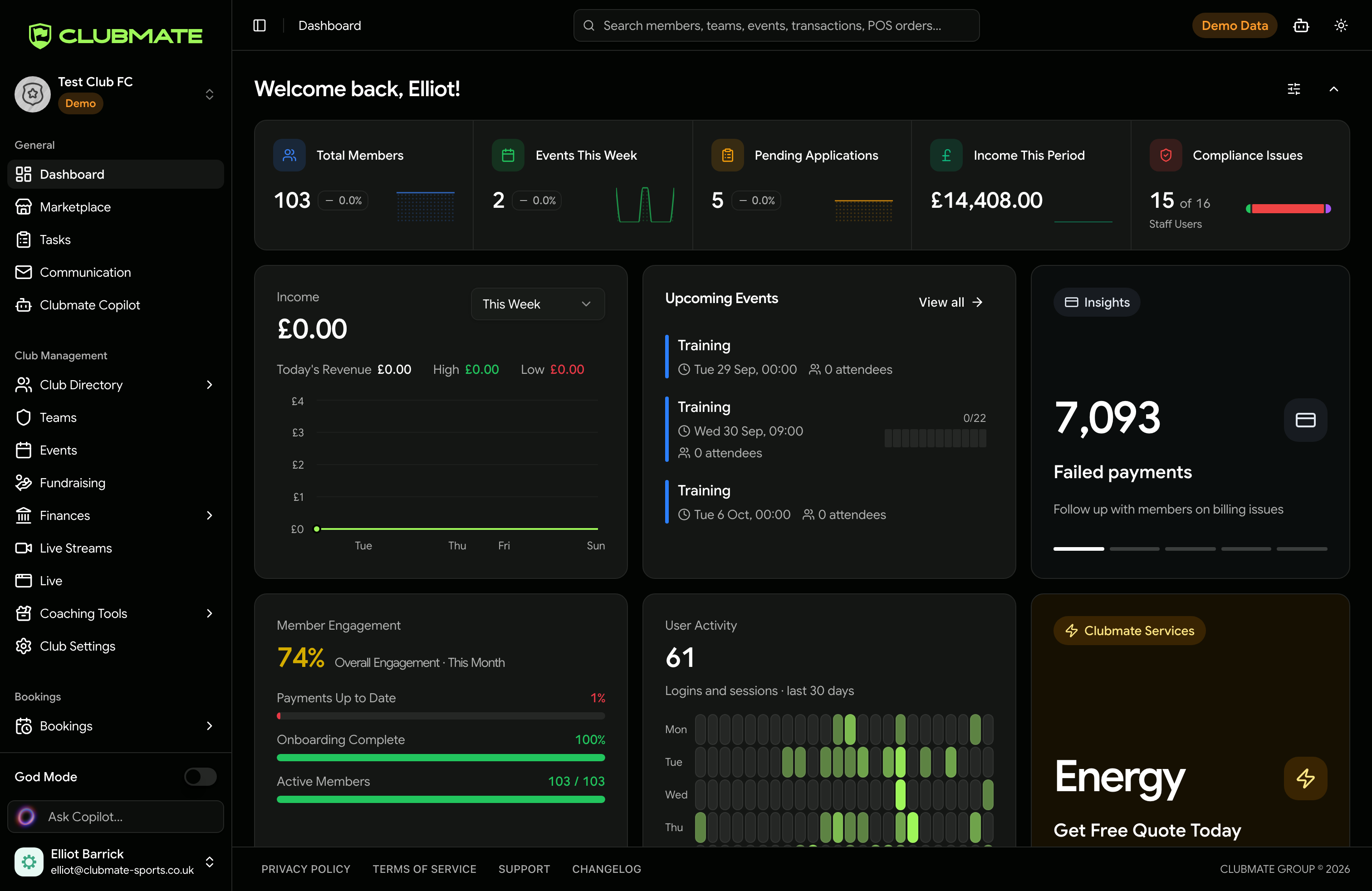The width and height of the screenshot is (1372, 891).
Task: Open Live Streams in the sidebar
Action: coord(115,548)
